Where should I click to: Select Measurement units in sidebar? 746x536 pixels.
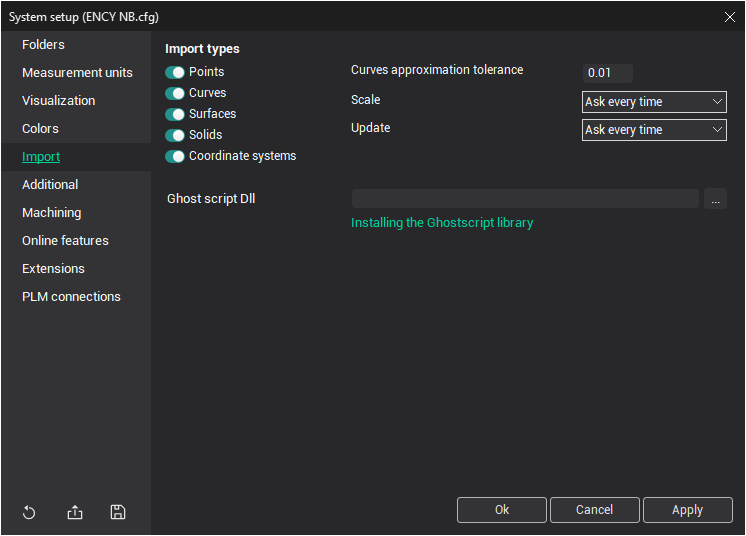coord(77,73)
